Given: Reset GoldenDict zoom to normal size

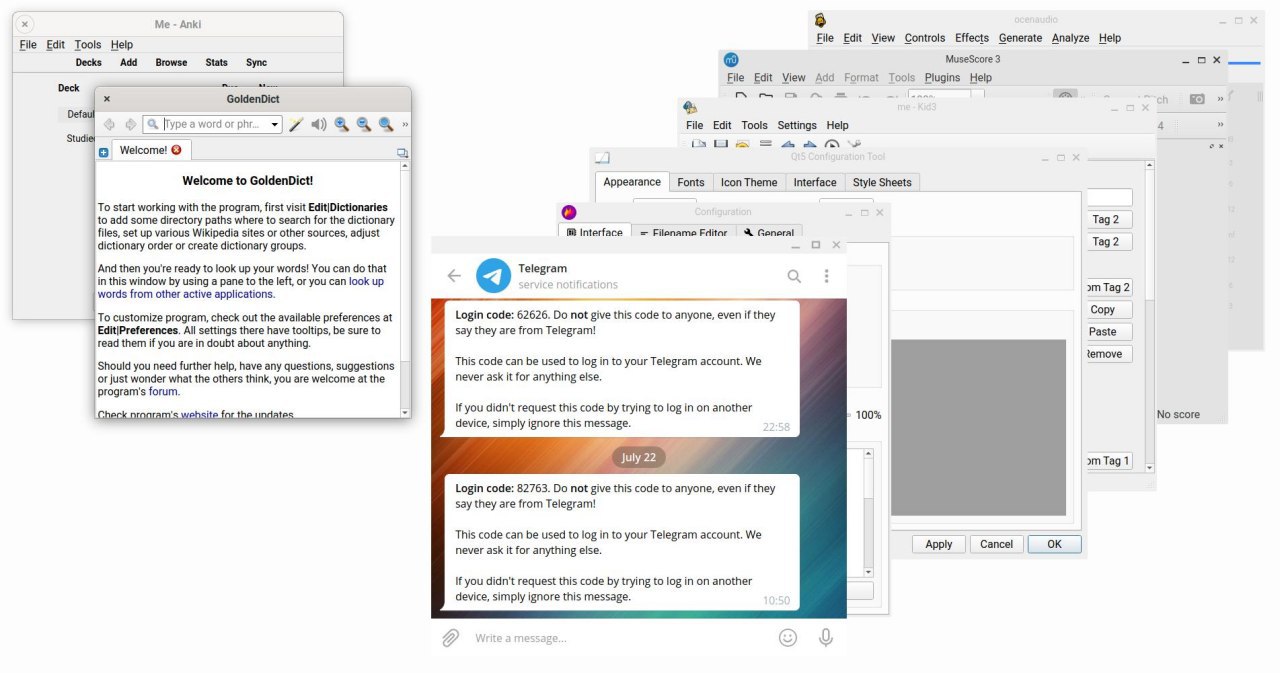Looking at the screenshot, I should click(x=386, y=124).
